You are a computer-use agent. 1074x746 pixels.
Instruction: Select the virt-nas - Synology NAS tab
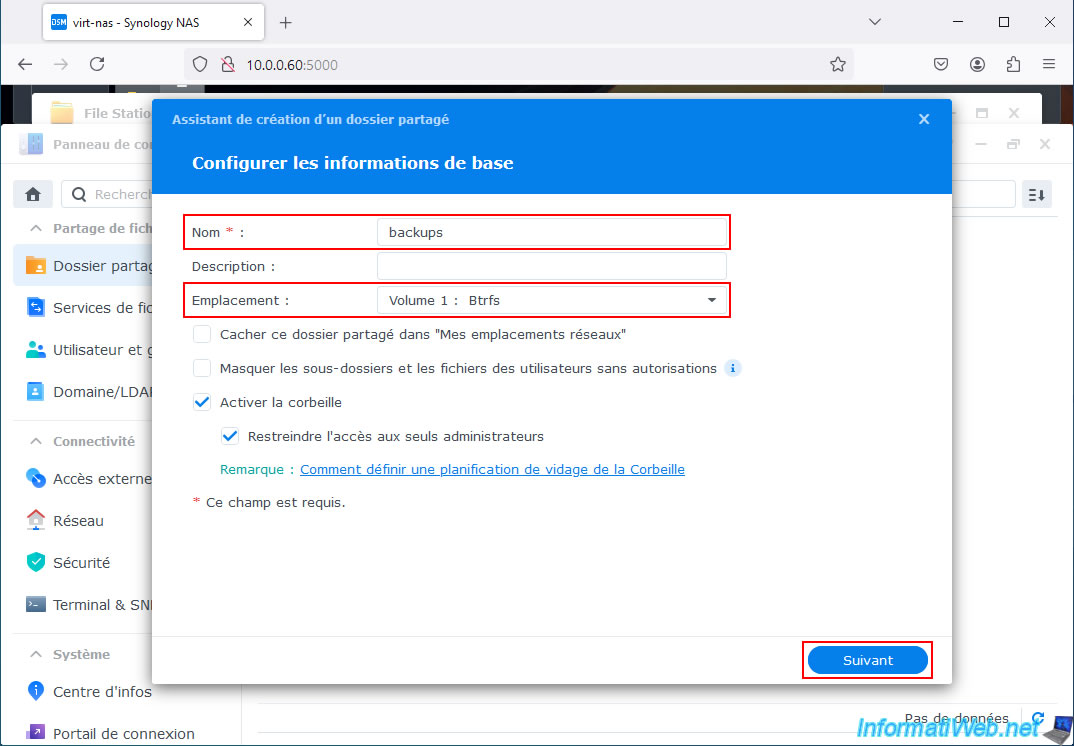click(153, 23)
